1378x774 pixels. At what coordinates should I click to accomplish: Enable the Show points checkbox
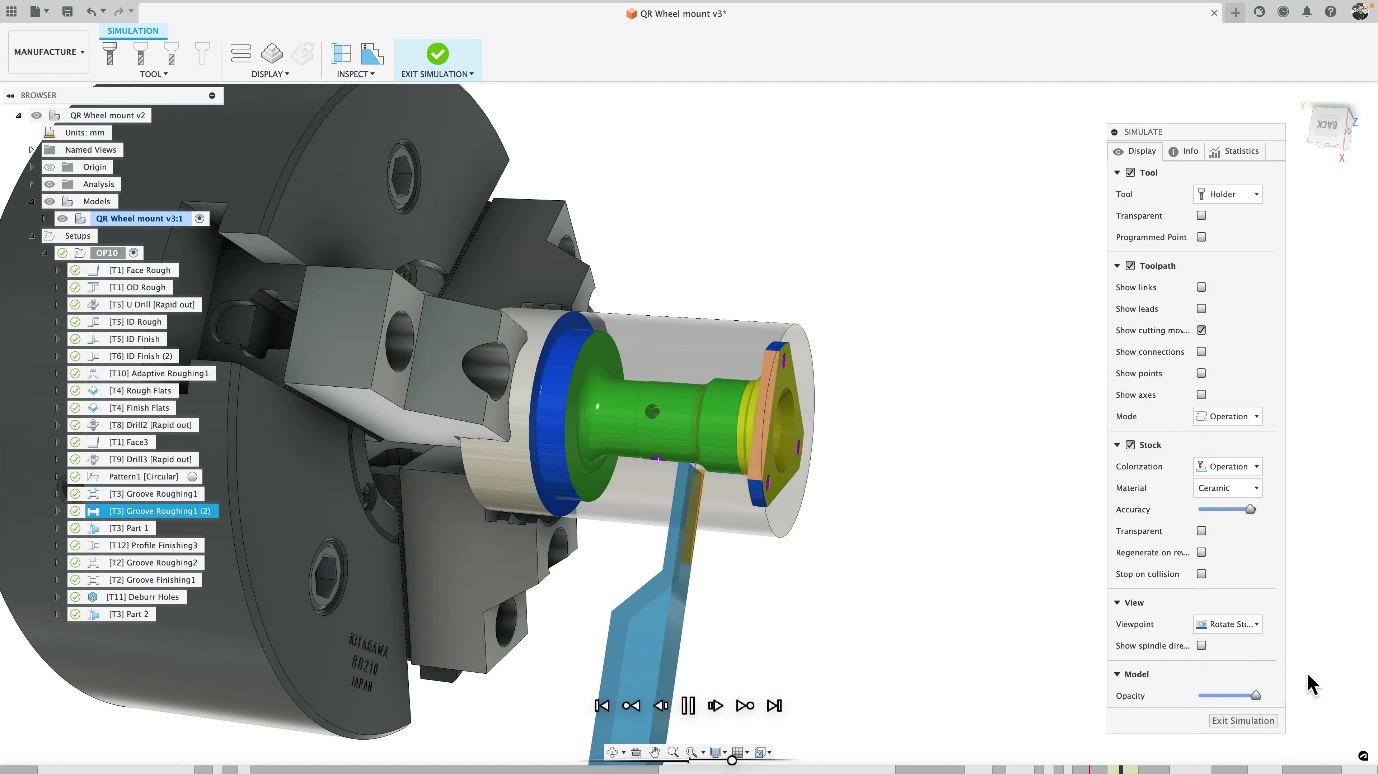[1201, 373]
